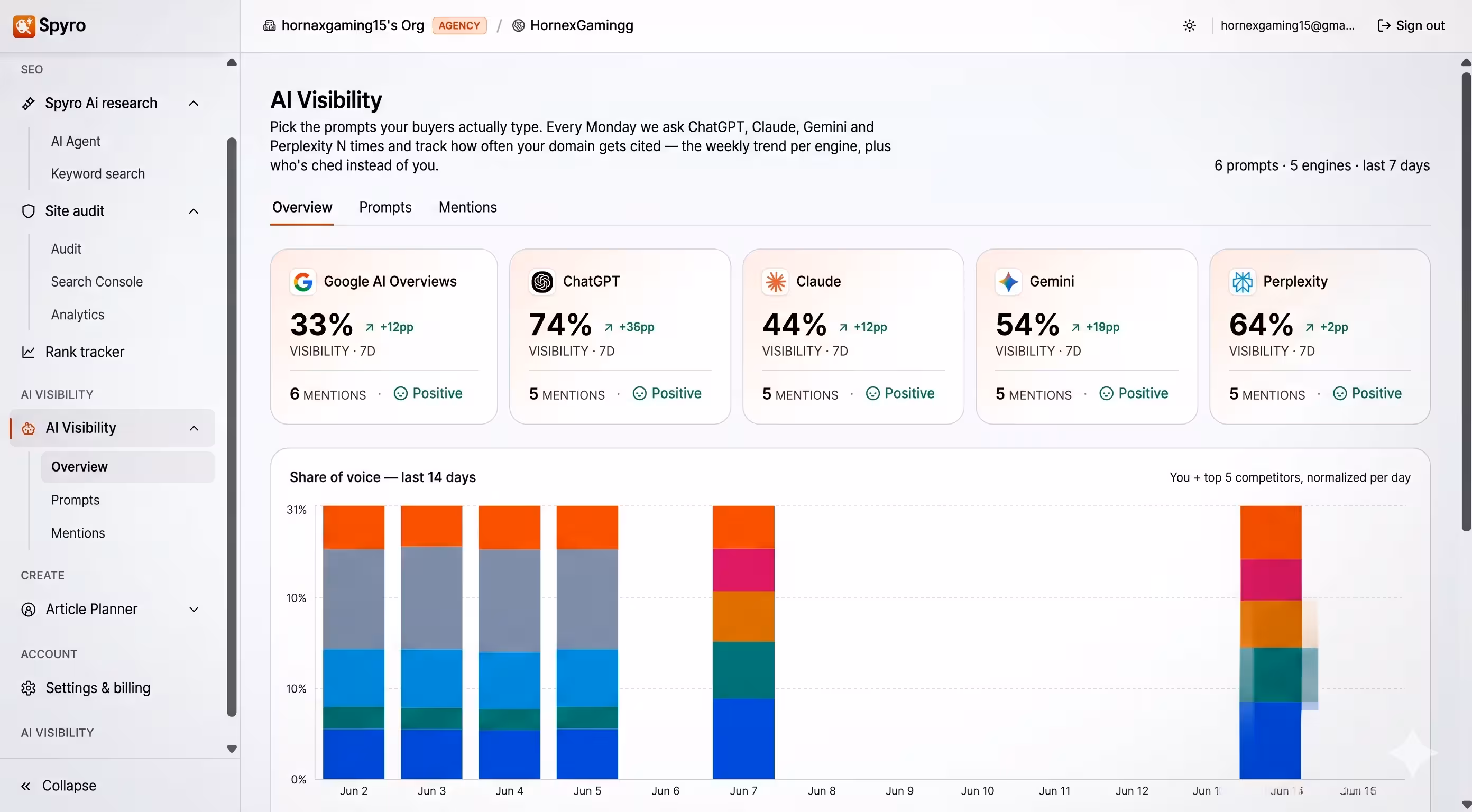Click the sidebar scroll-down arrow
The width and height of the screenshot is (1472, 812).
click(x=232, y=749)
